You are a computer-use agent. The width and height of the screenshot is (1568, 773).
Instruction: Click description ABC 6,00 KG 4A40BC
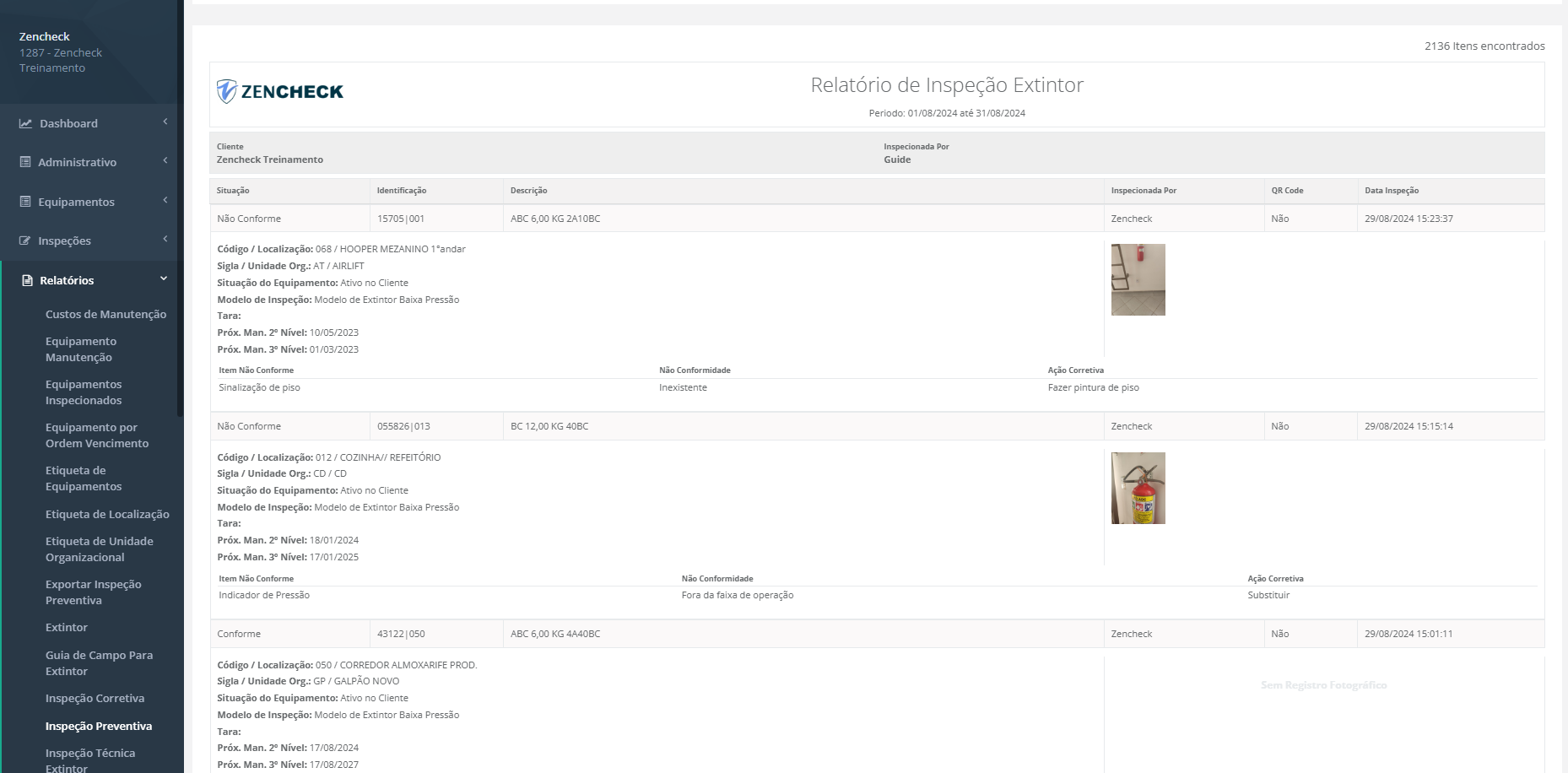(555, 634)
